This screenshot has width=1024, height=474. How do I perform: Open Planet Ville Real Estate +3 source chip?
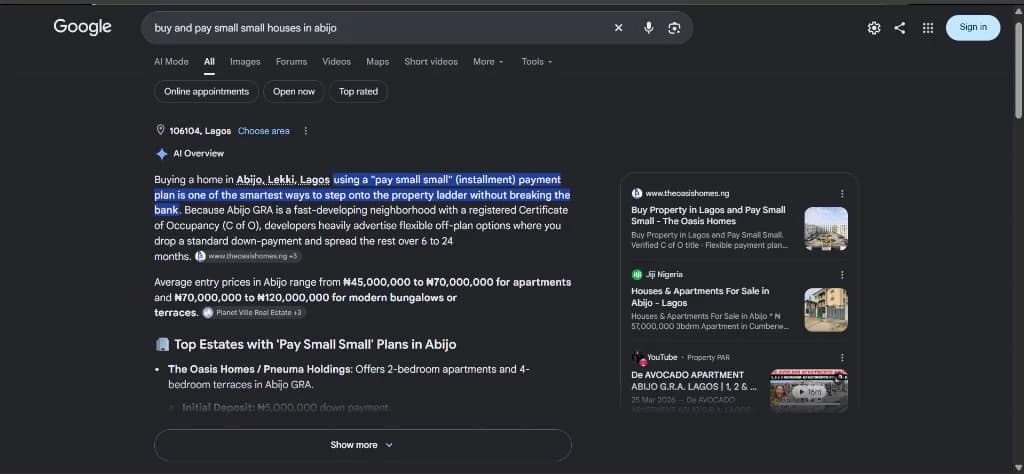pyautogui.click(x=253, y=313)
